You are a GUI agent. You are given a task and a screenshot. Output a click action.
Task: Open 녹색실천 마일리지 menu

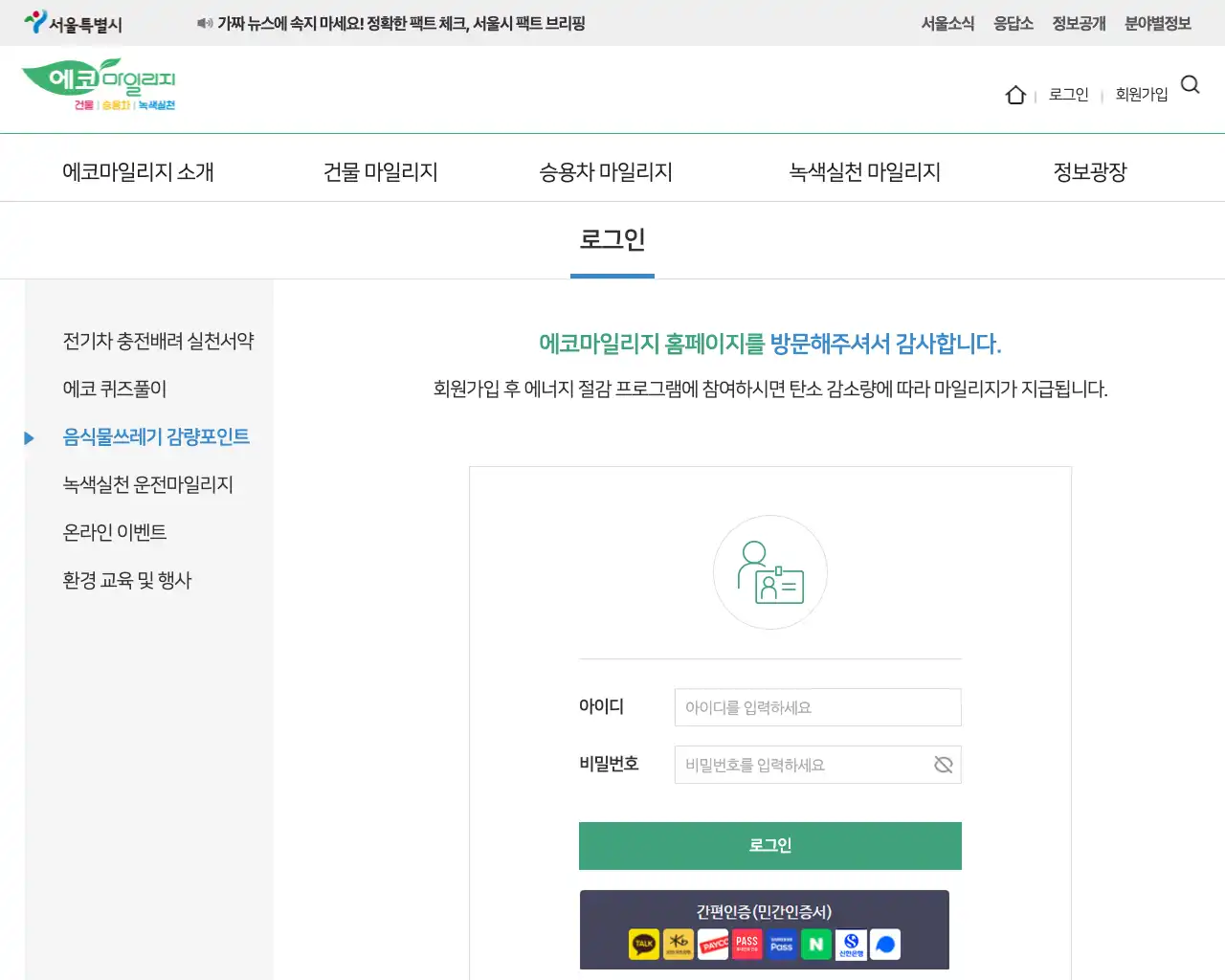point(865,172)
